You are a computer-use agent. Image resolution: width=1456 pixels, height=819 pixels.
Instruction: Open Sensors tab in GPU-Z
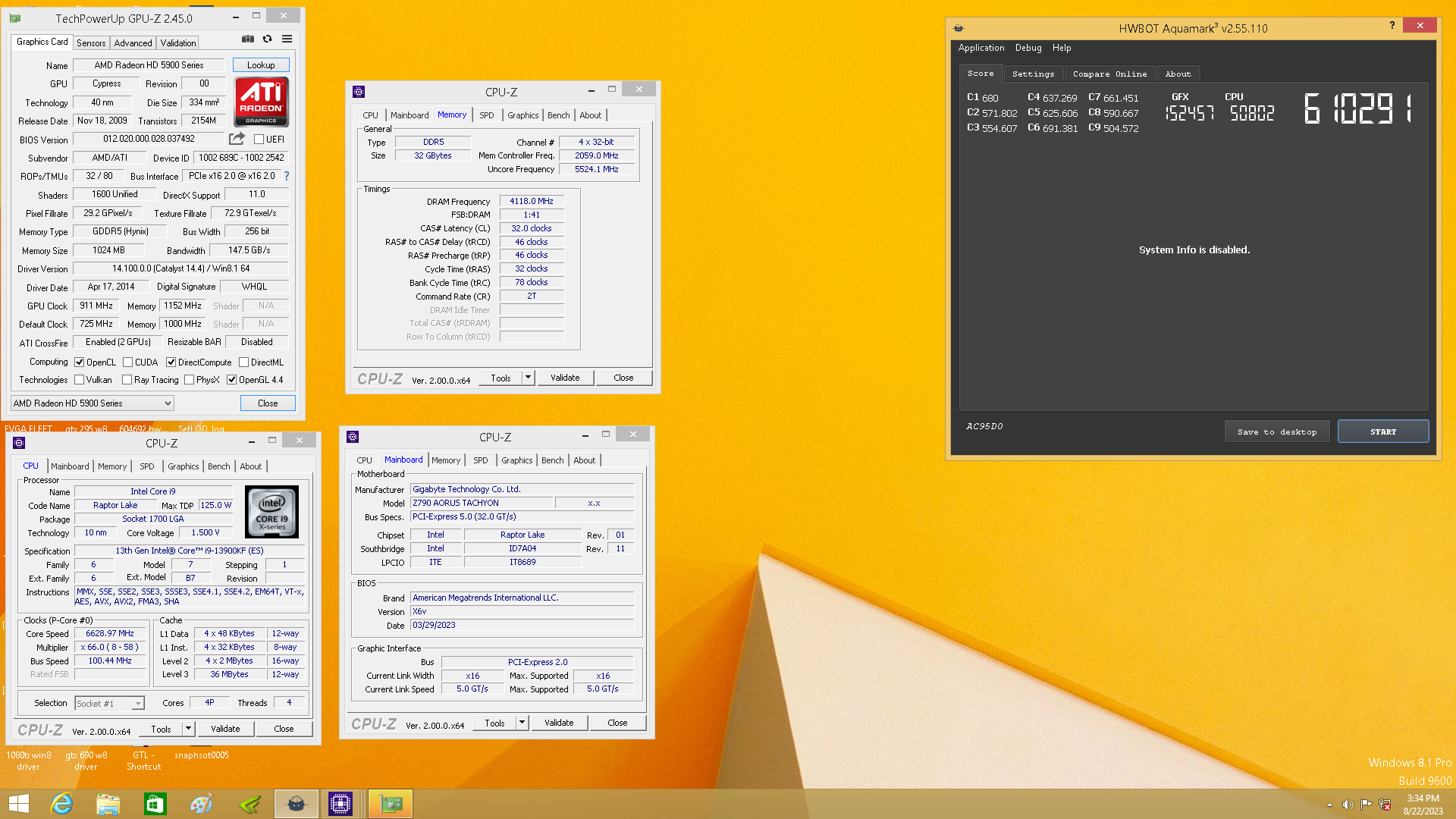point(91,43)
